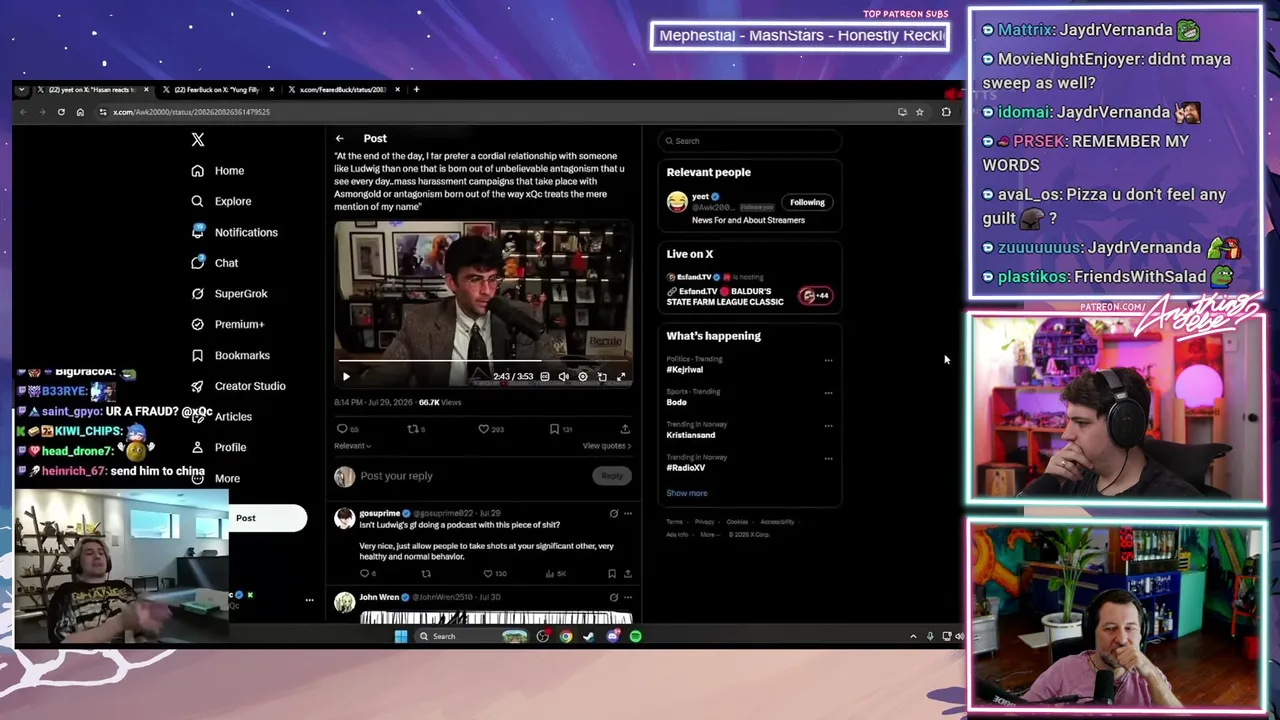
Task: Mute the video audio
Action: coord(564,377)
